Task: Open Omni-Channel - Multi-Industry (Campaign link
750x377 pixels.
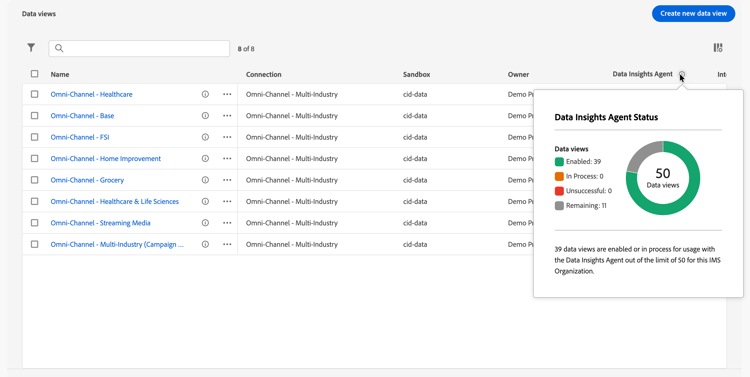Action: (x=117, y=244)
